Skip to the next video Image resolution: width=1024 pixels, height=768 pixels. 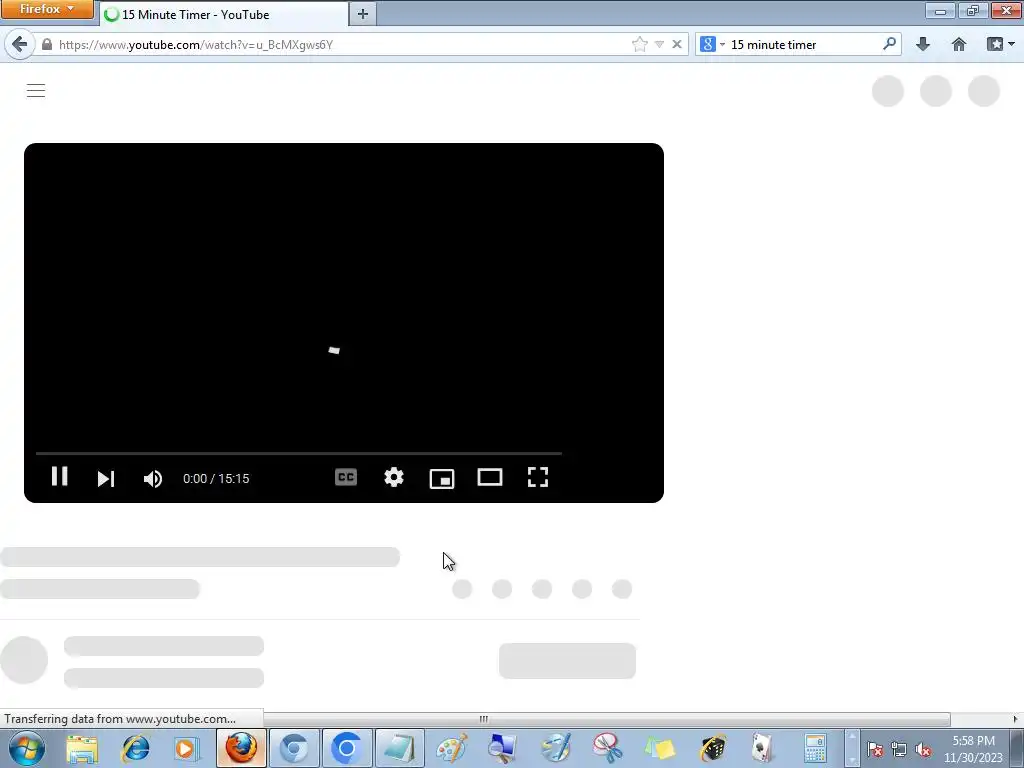(106, 479)
